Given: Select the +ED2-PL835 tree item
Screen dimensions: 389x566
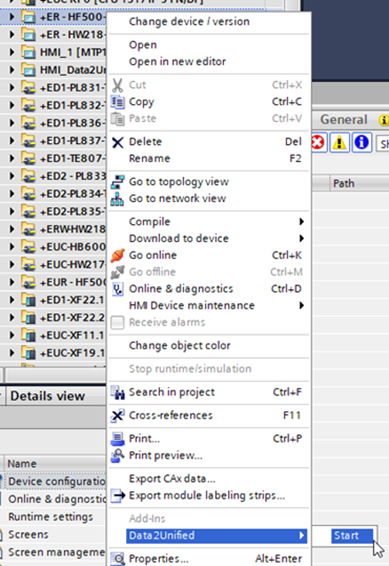Looking at the screenshot, I should coord(73,212).
